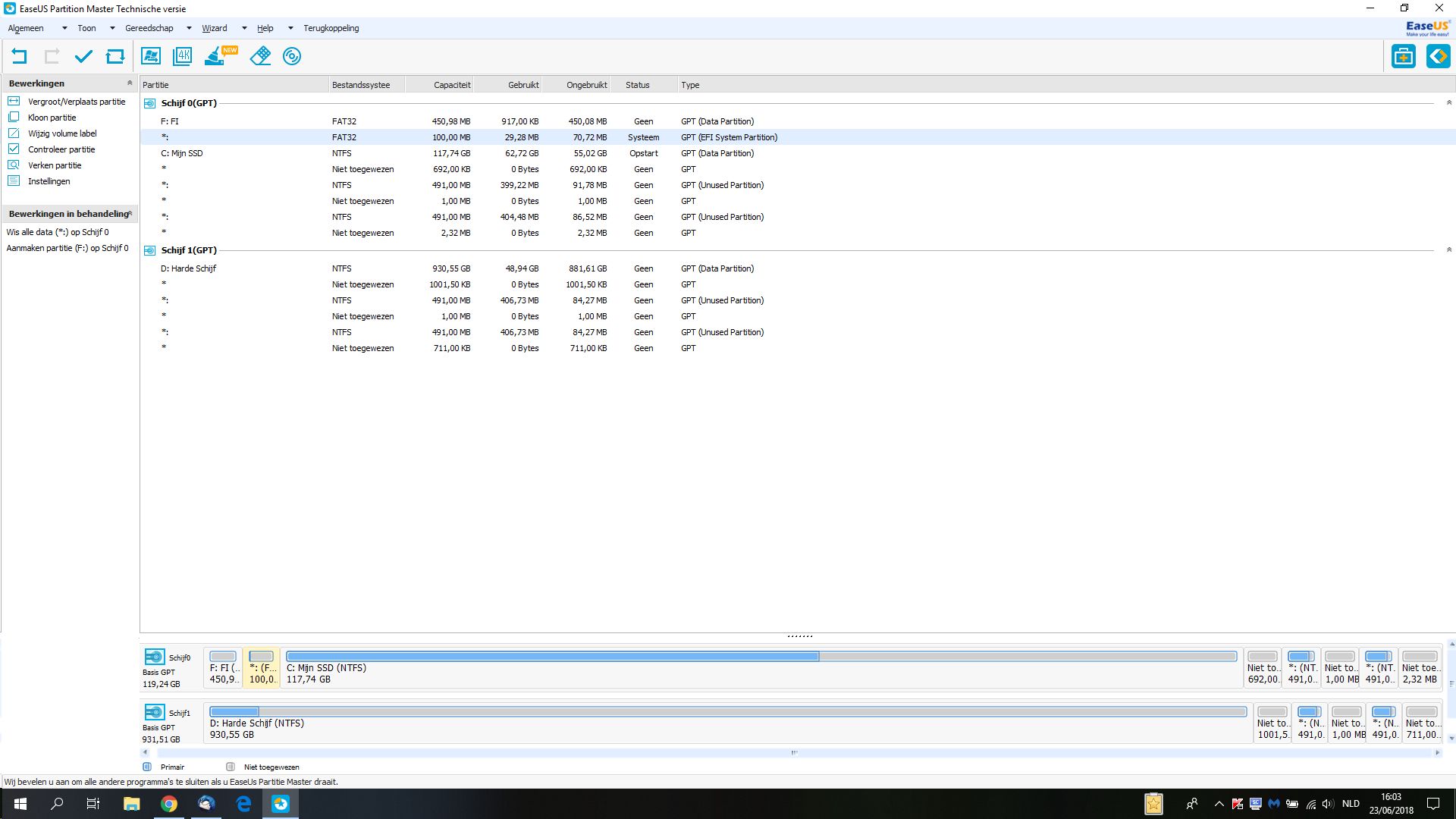Open the bootable disc creator icon

(x=292, y=56)
